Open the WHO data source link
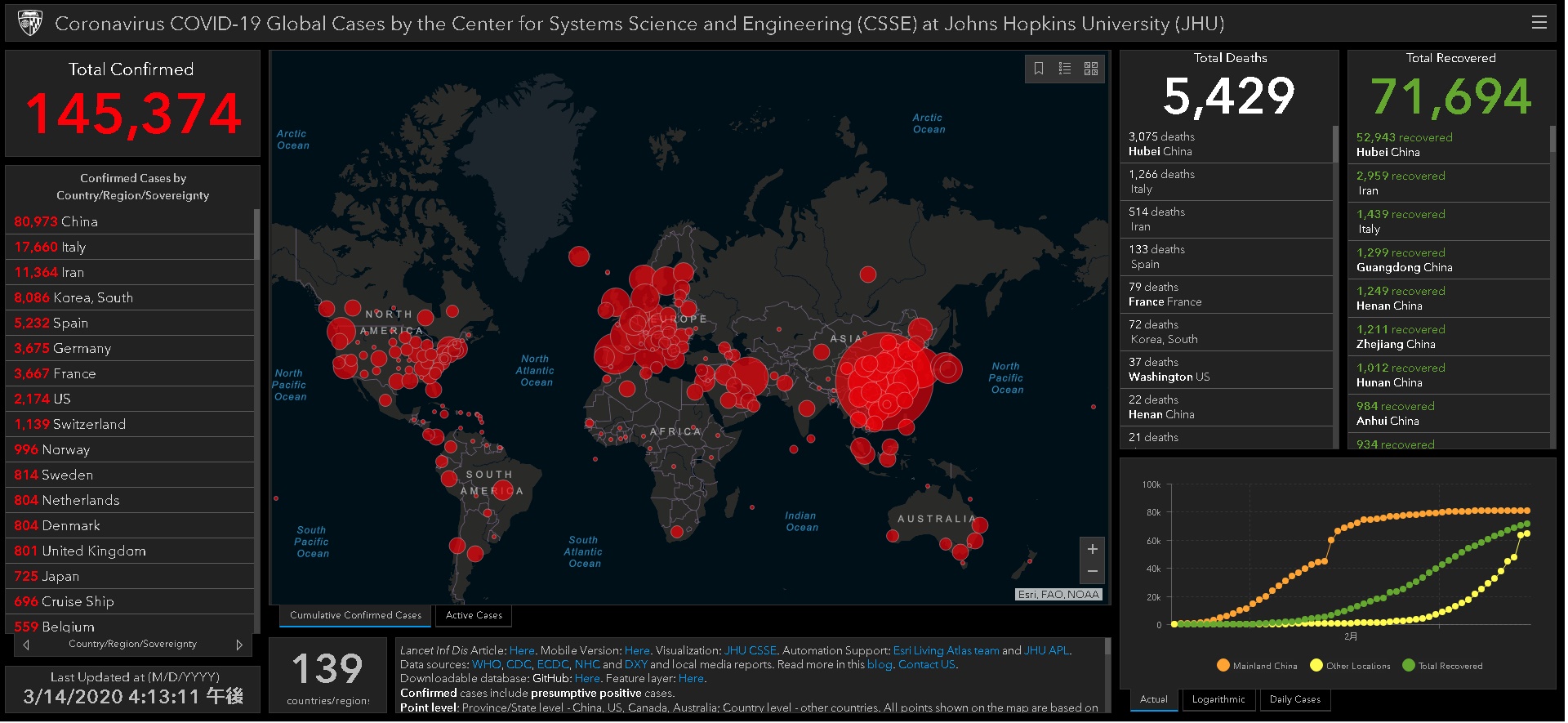This screenshot has width=1568, height=723. click(486, 665)
